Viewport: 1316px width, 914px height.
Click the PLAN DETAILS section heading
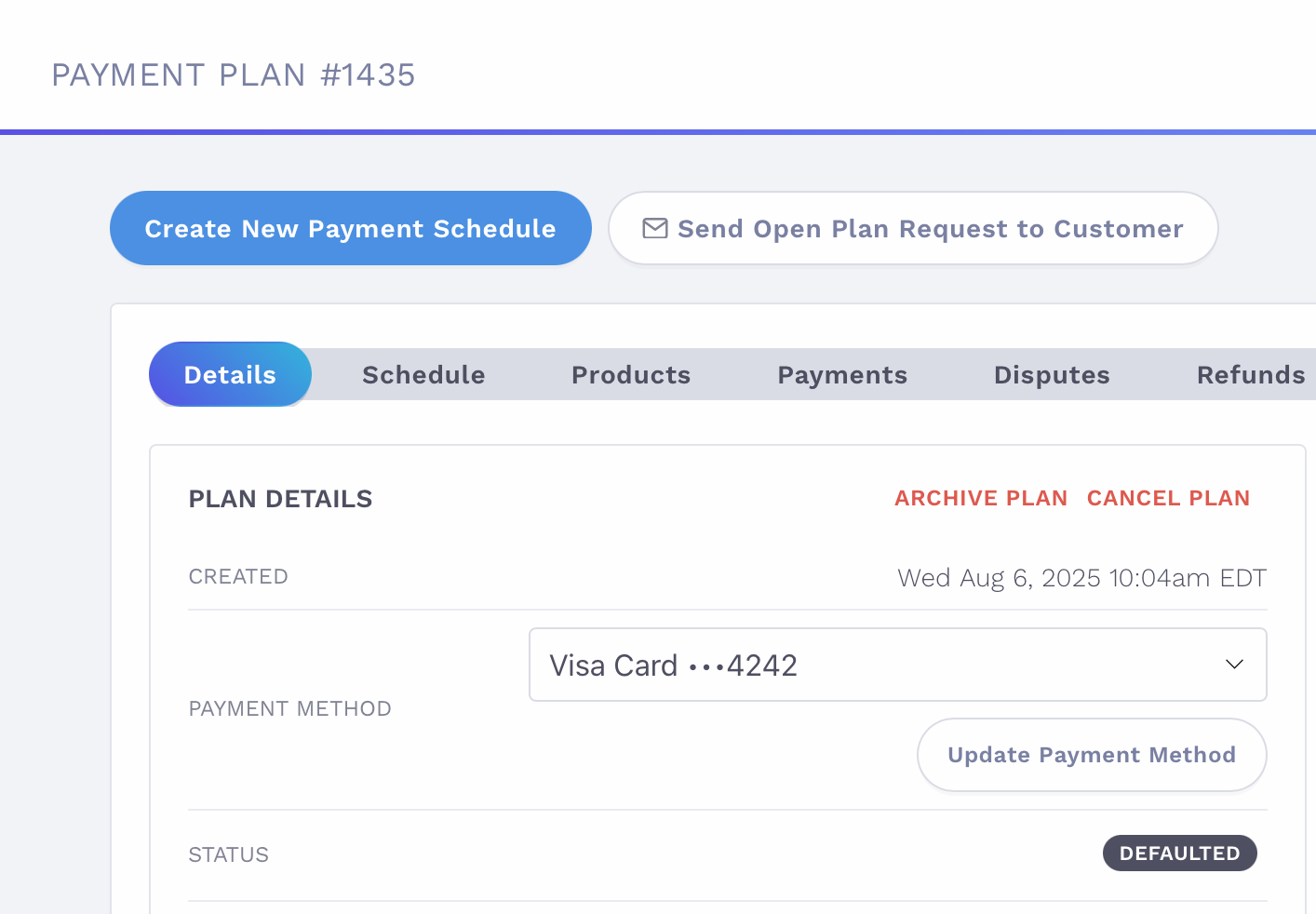[x=280, y=499]
